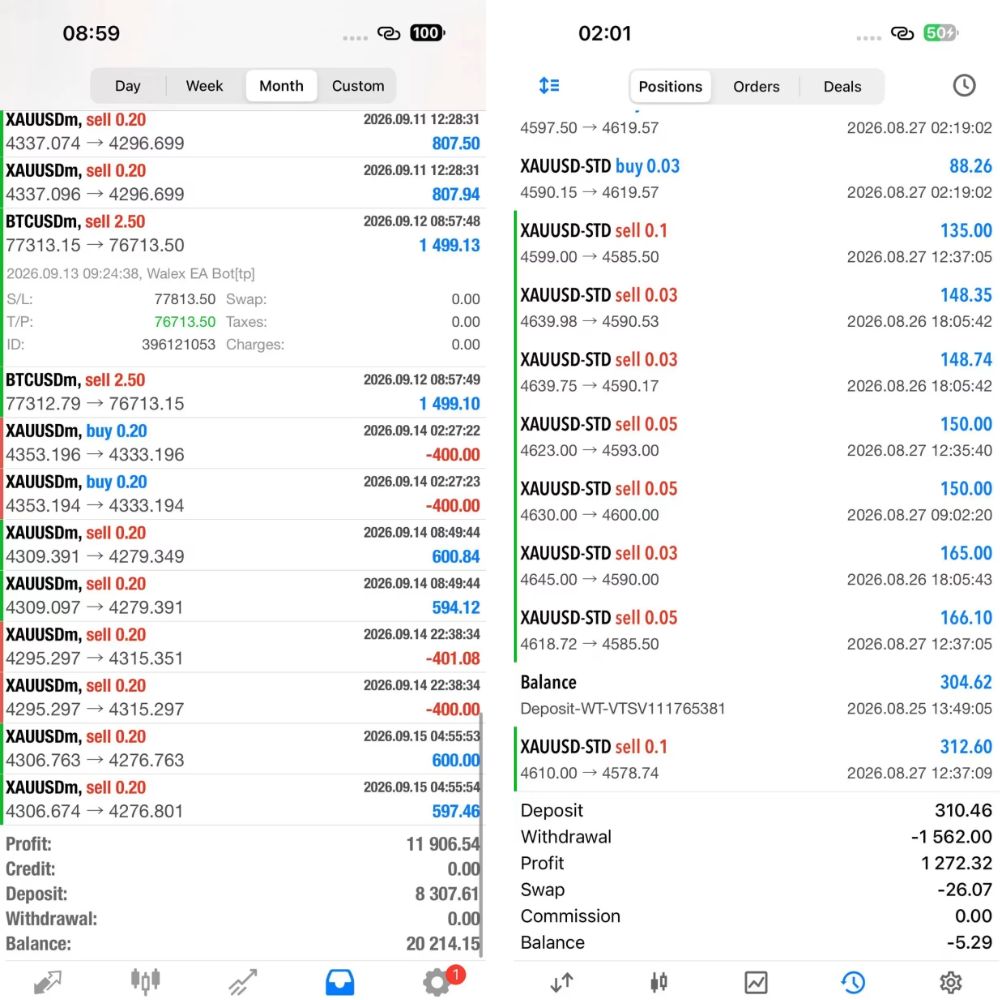
Task: Expand the XAUUSDm sell trade with profit 807.50
Action: click(x=243, y=132)
